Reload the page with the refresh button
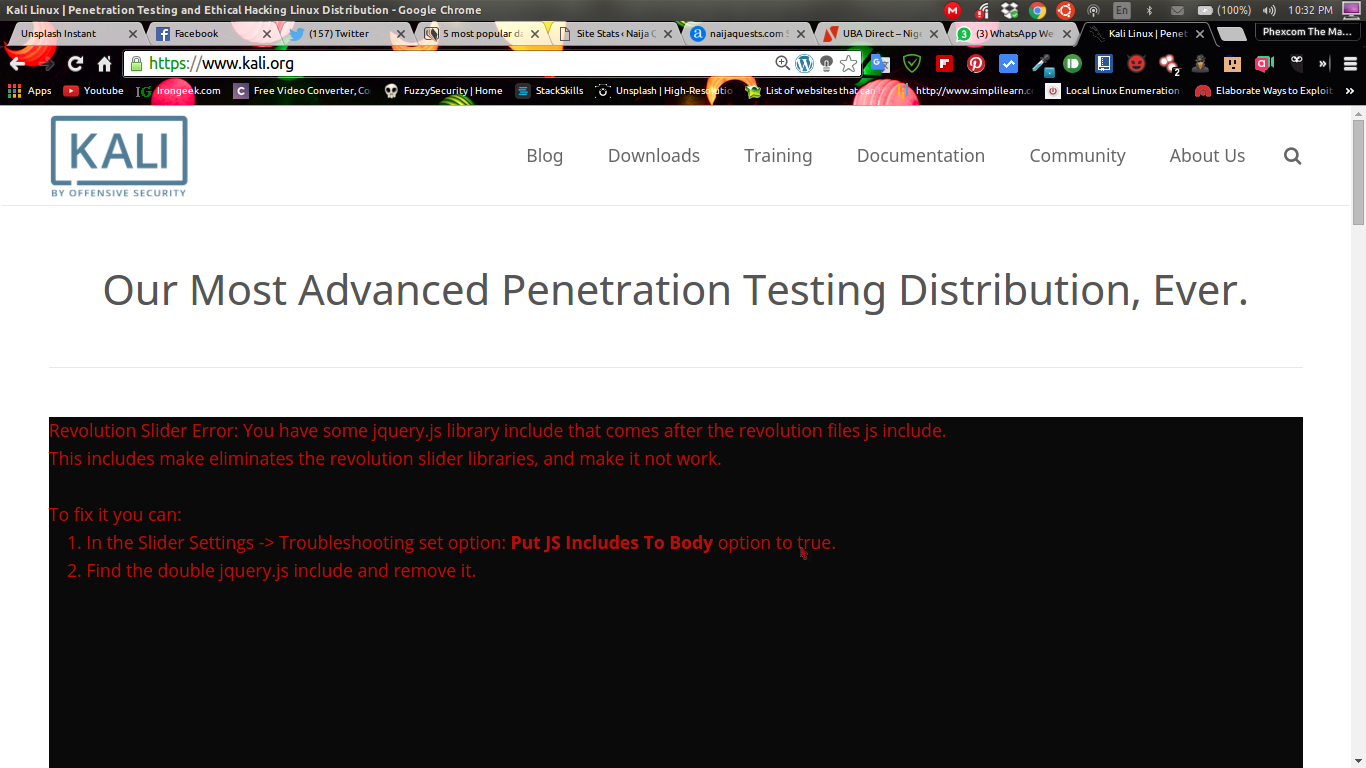1366x768 pixels. coord(75,64)
